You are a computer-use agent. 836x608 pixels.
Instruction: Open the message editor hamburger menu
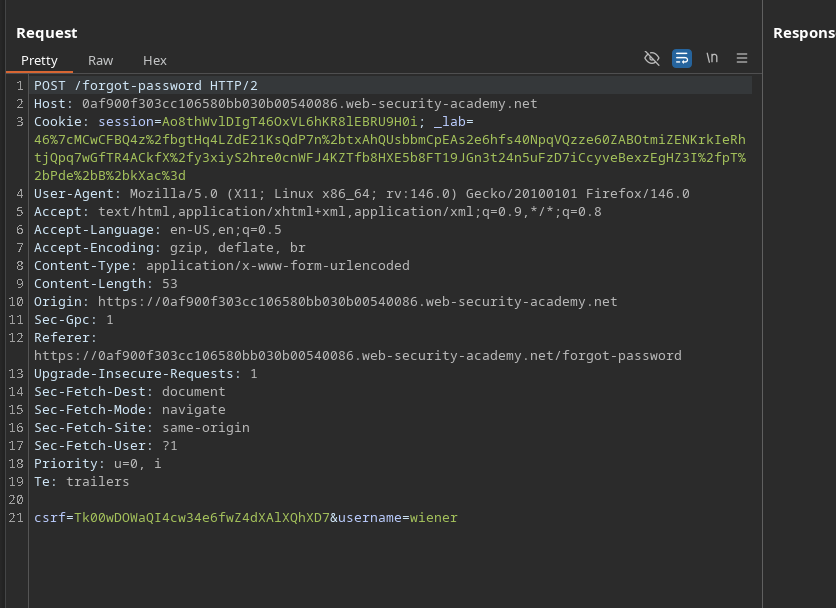pos(742,58)
